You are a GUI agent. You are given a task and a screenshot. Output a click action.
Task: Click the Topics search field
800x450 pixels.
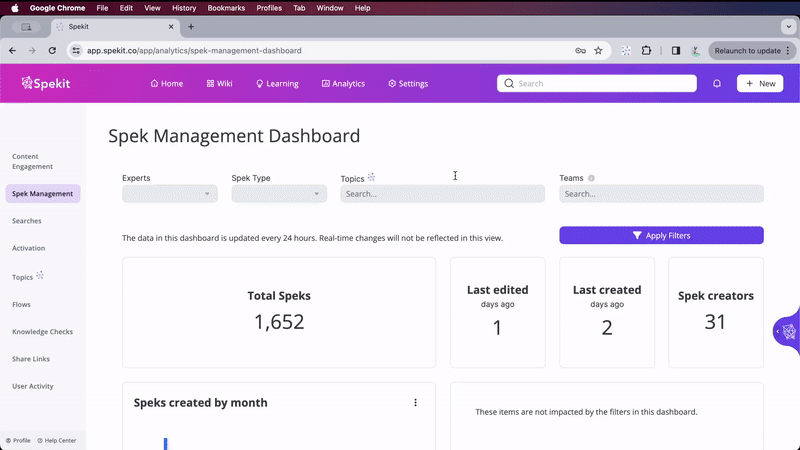click(x=442, y=194)
